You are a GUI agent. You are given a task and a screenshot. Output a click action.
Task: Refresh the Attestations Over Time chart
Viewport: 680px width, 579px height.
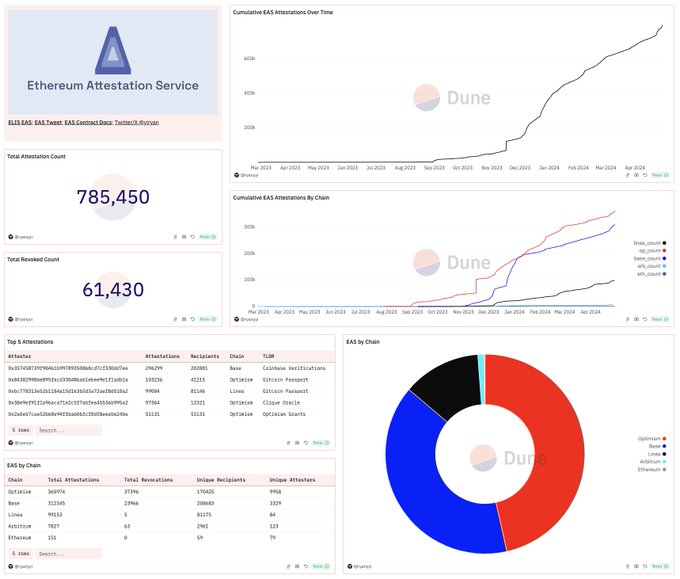click(645, 175)
